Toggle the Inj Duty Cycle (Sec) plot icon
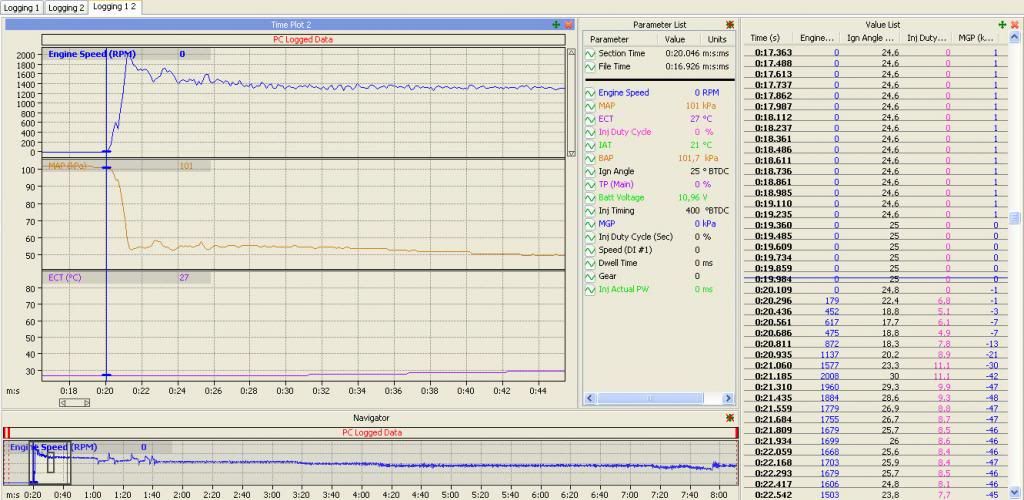 [590, 237]
